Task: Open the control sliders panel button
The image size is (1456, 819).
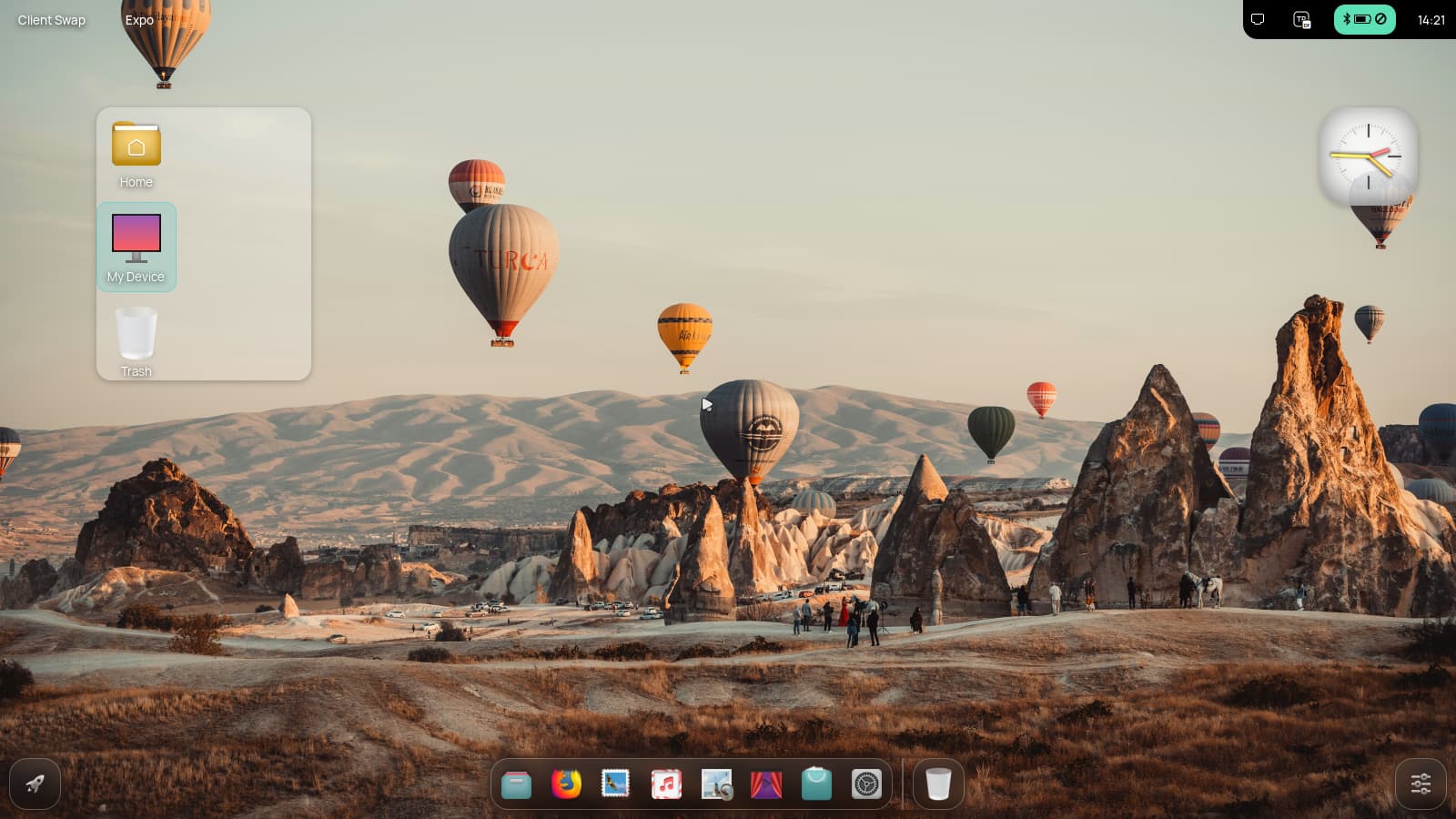Action: tap(1421, 784)
